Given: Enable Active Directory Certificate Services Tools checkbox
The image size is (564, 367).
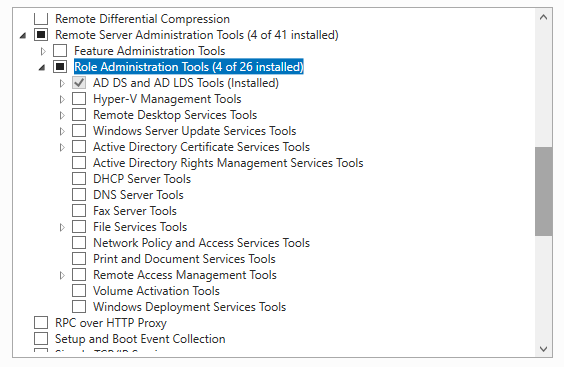Looking at the screenshot, I should pyautogui.click(x=79, y=147).
